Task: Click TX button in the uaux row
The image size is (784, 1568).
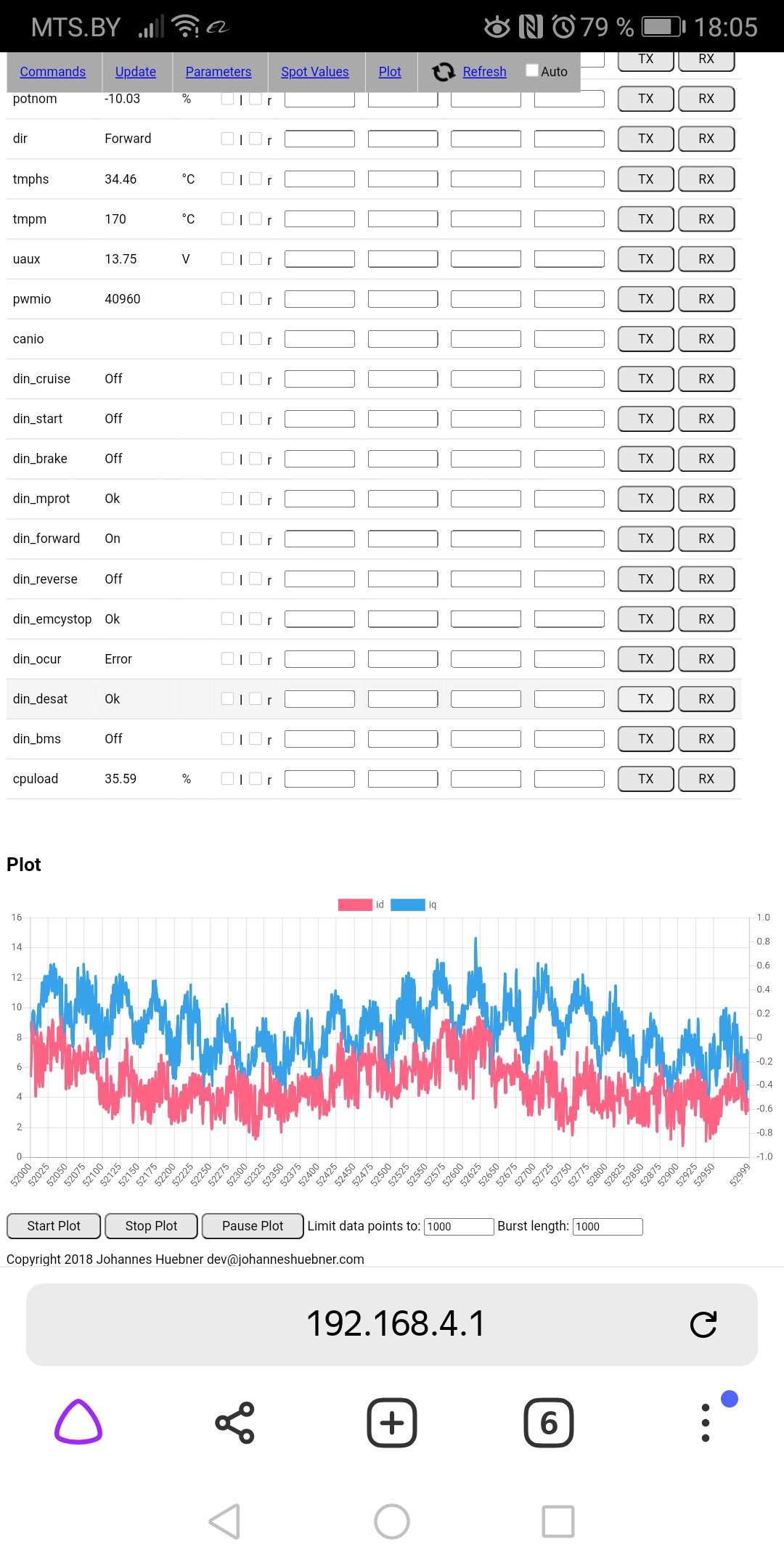Action: tap(646, 259)
